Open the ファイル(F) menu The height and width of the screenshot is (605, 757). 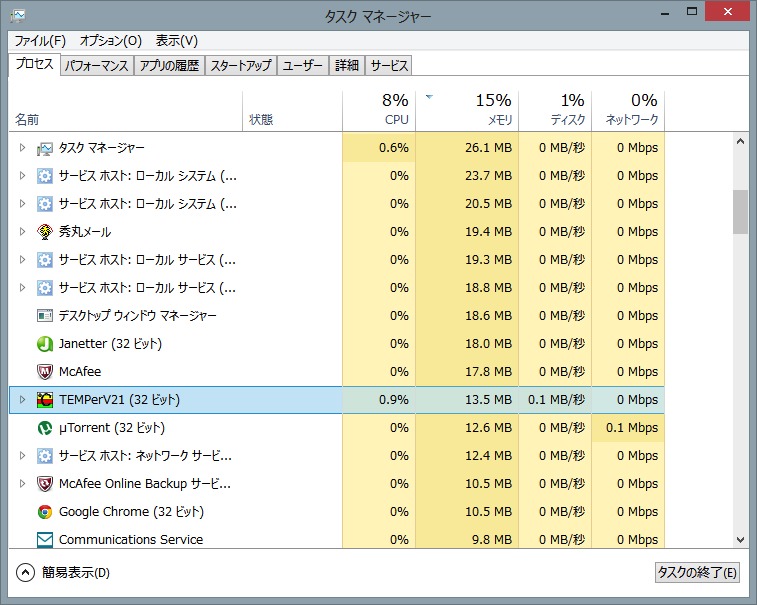tap(39, 41)
